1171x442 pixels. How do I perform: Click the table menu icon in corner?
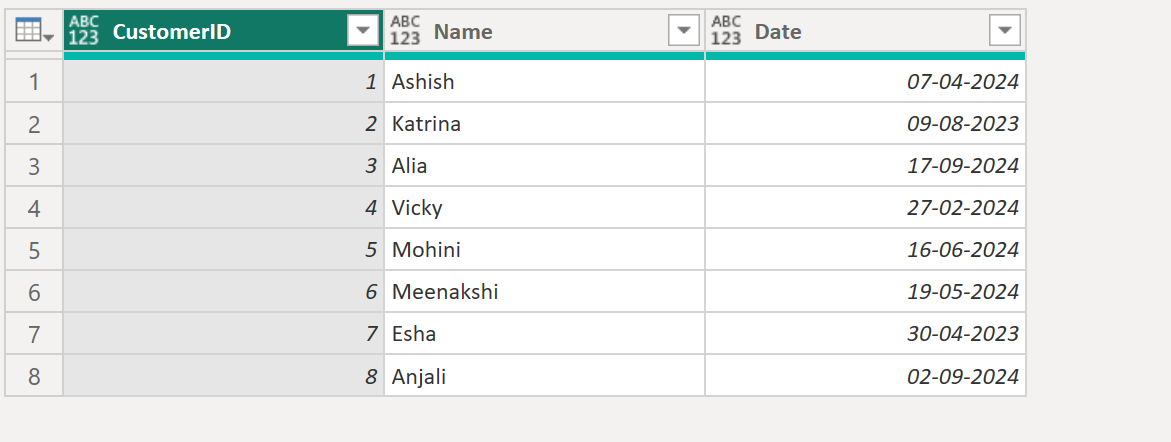[x=33, y=32]
